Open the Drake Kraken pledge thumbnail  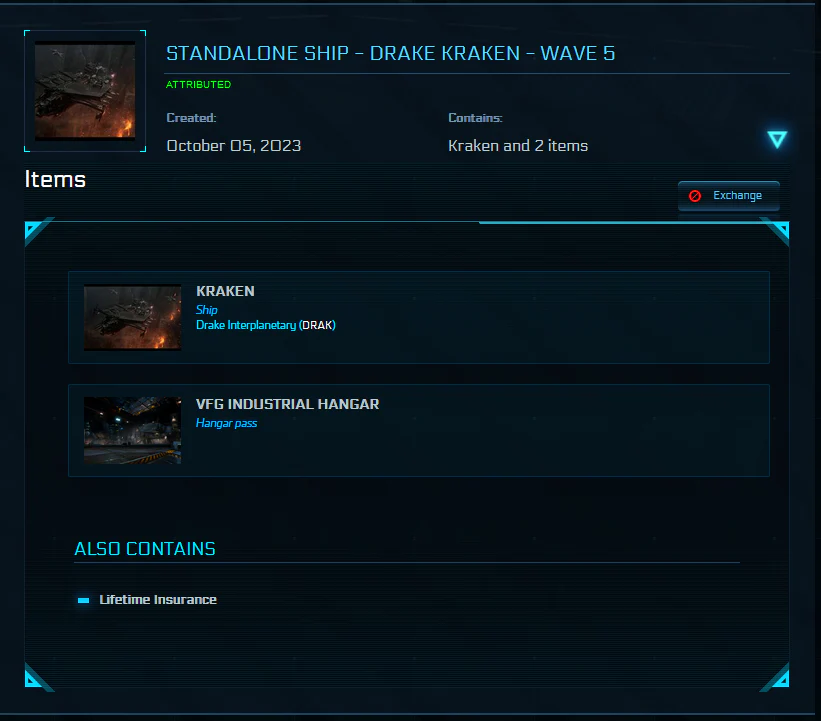point(85,91)
